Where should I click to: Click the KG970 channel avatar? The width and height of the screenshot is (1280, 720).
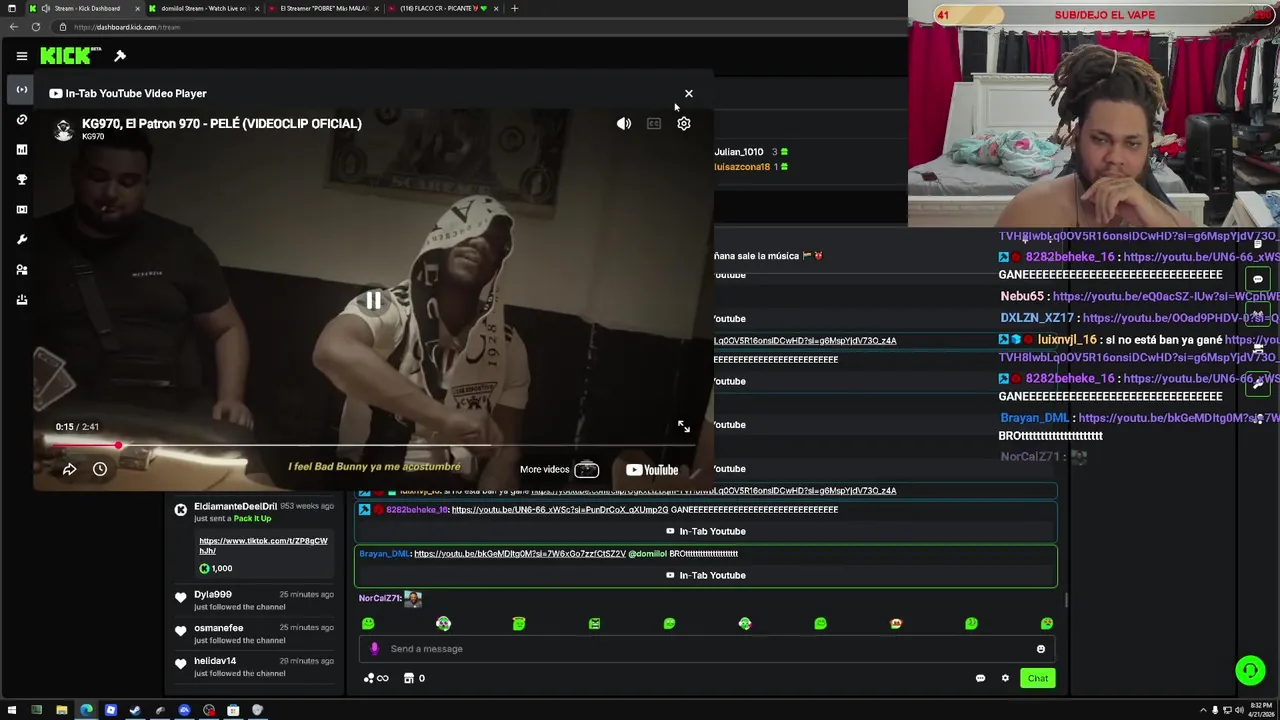[x=64, y=129]
